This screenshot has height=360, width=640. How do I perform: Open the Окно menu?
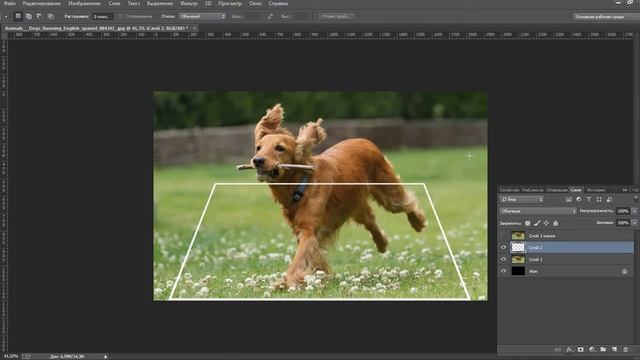pos(255,3)
